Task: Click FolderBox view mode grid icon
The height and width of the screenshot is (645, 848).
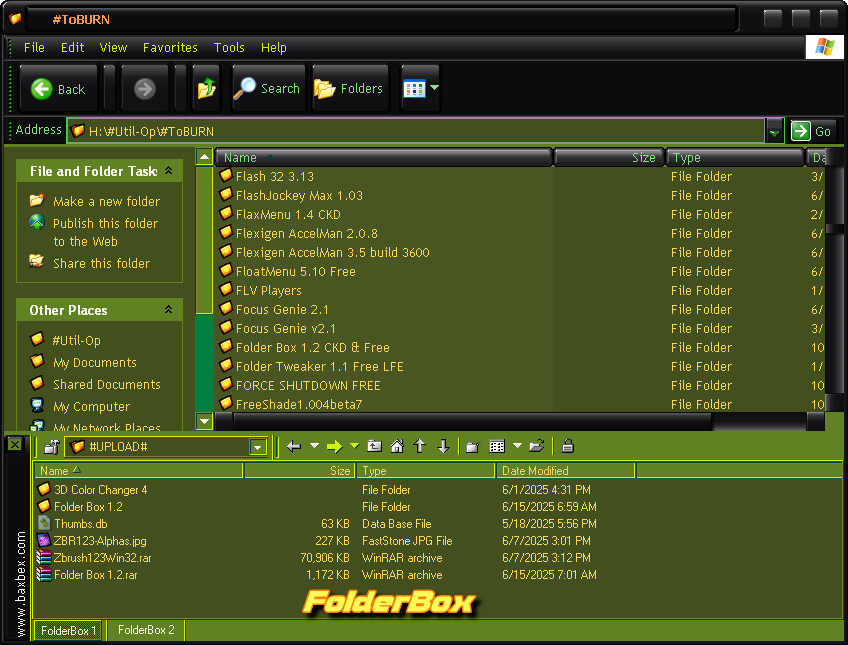Action: [x=496, y=446]
